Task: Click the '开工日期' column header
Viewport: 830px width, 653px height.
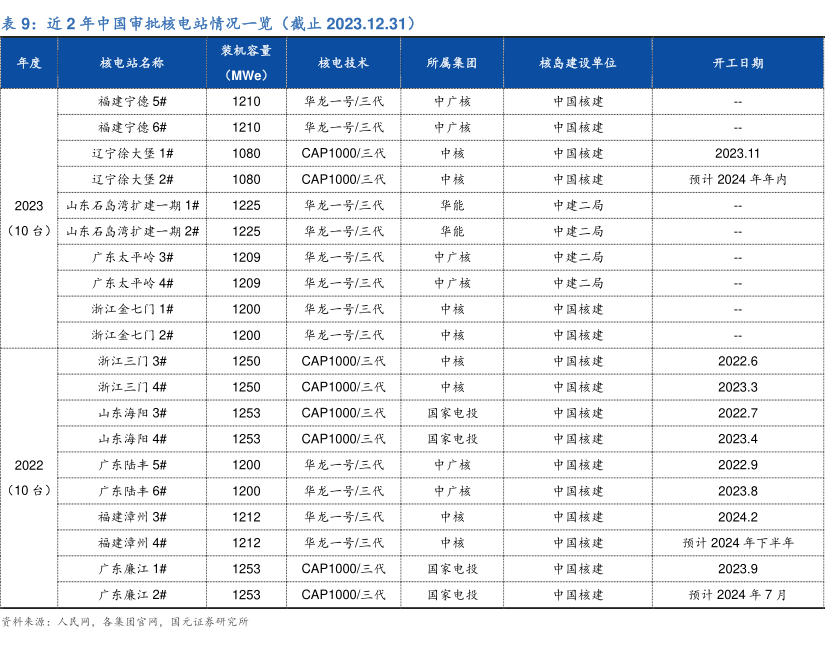Action: coord(738,63)
